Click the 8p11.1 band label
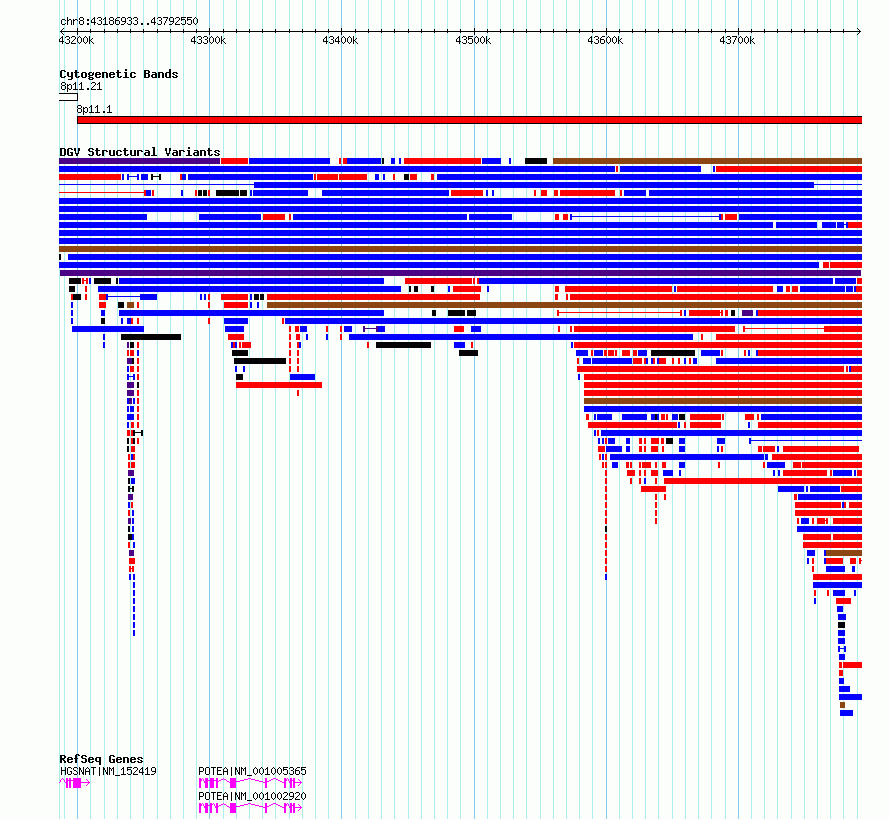Viewport: 890px width, 819px height. point(94,109)
